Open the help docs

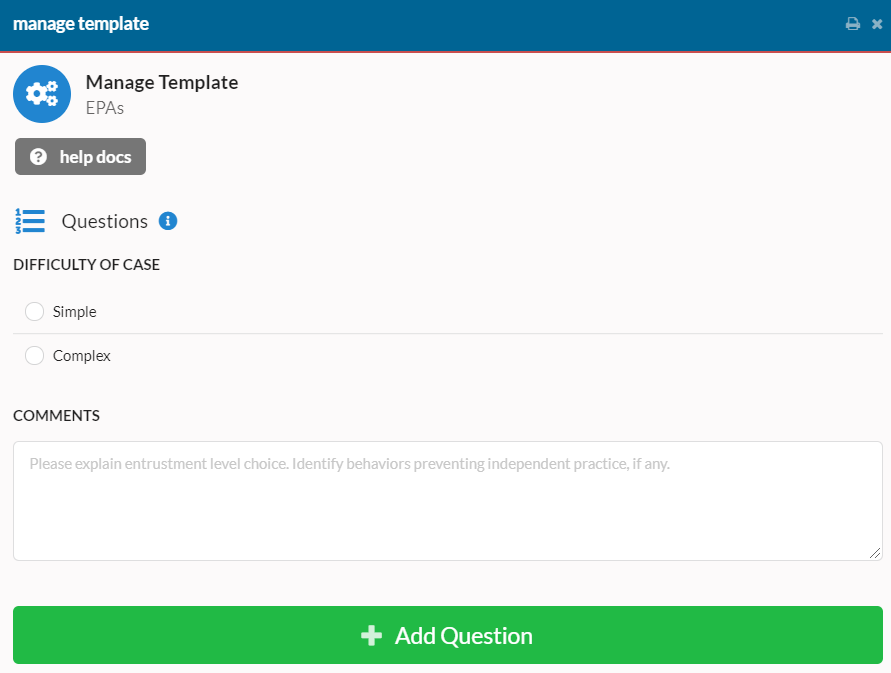click(80, 156)
